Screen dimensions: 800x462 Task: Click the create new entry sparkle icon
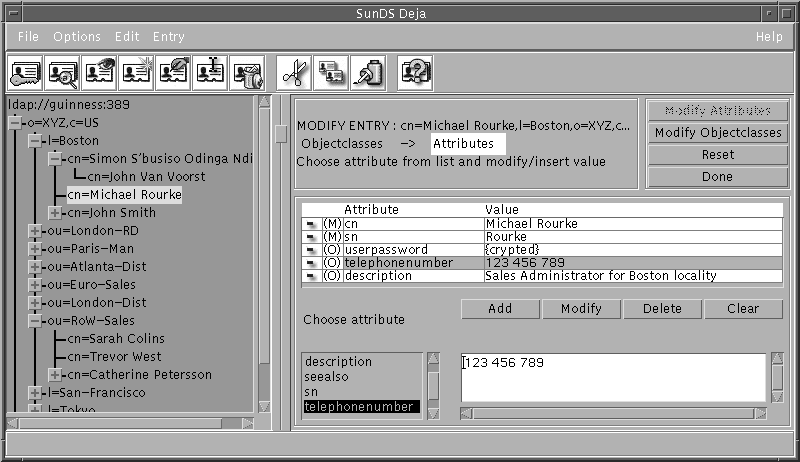(x=136, y=73)
